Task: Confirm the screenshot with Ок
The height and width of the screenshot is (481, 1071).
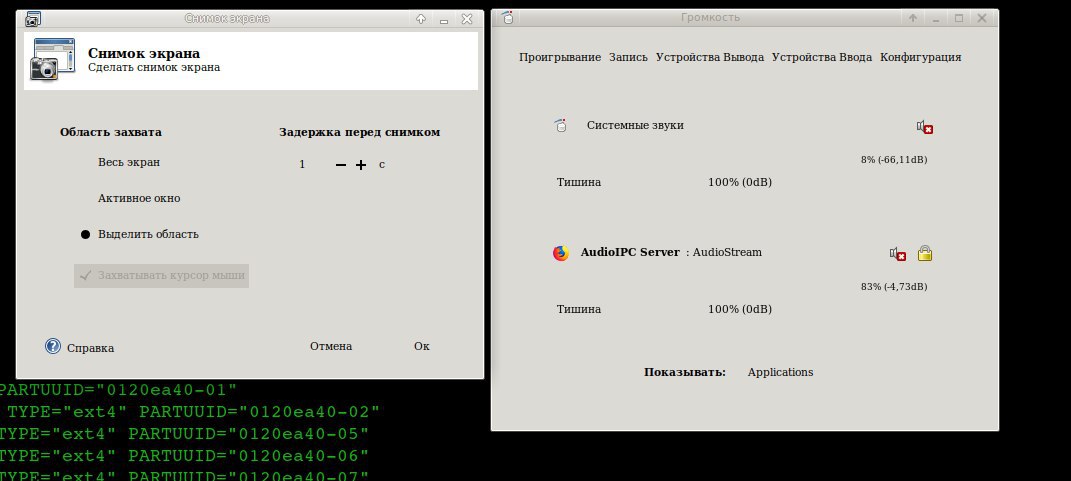Action: [x=421, y=346]
